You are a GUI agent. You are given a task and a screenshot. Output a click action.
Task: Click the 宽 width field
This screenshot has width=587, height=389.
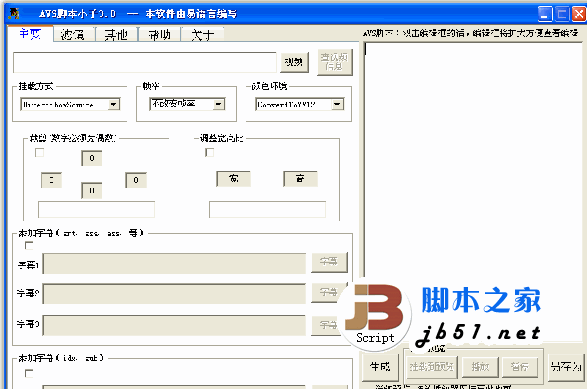(234, 179)
